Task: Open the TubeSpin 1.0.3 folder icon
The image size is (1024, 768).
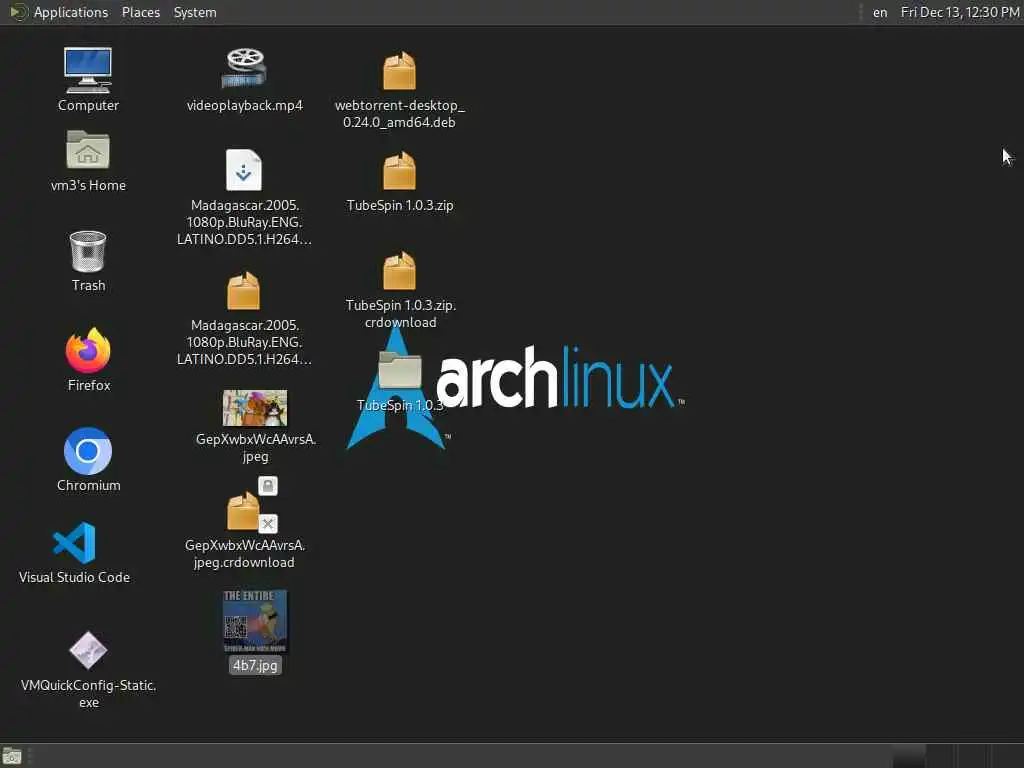Action: click(400, 370)
